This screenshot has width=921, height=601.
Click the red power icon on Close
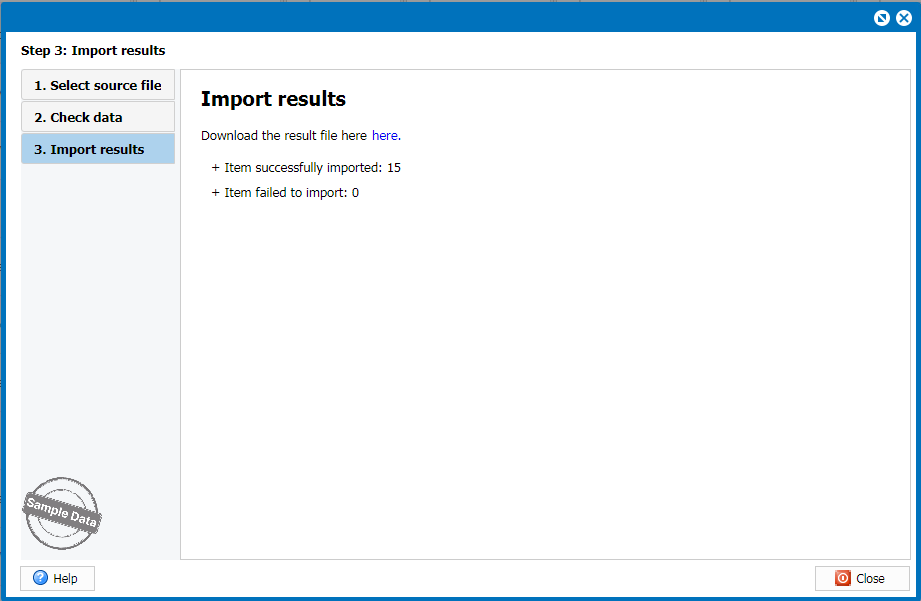843,578
